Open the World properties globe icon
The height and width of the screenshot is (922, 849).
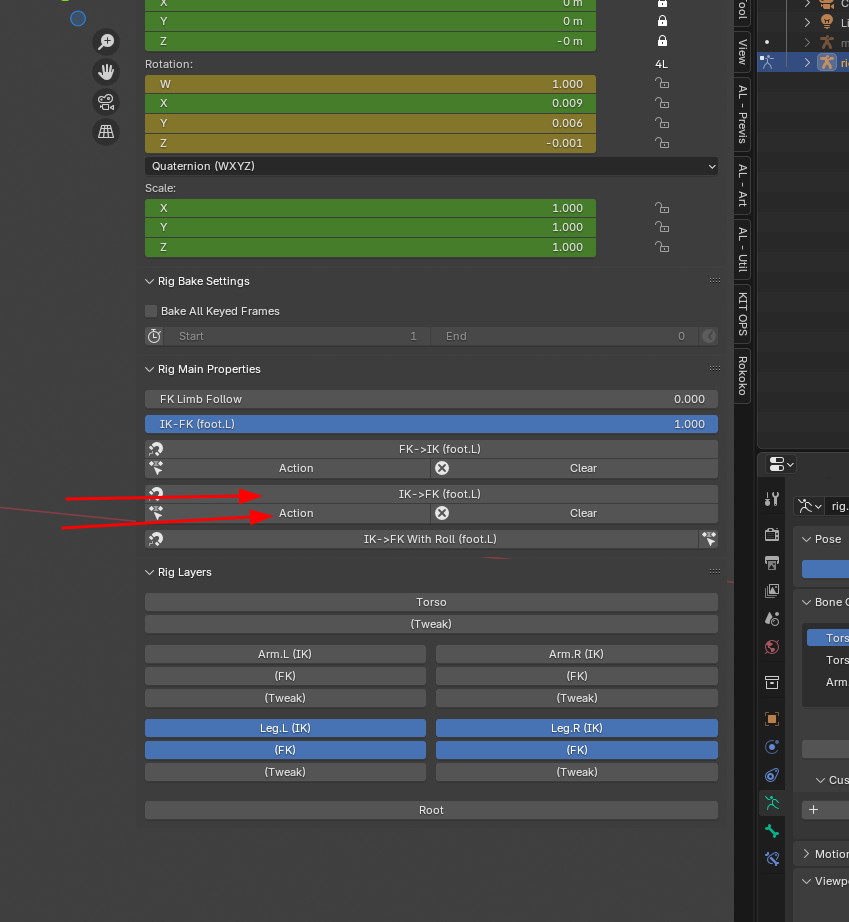772,647
